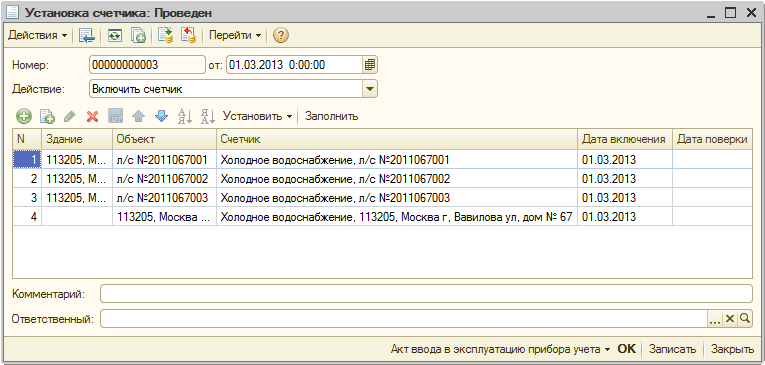Click the post document icon
Screen dimensions: 765x365
tap(165, 36)
